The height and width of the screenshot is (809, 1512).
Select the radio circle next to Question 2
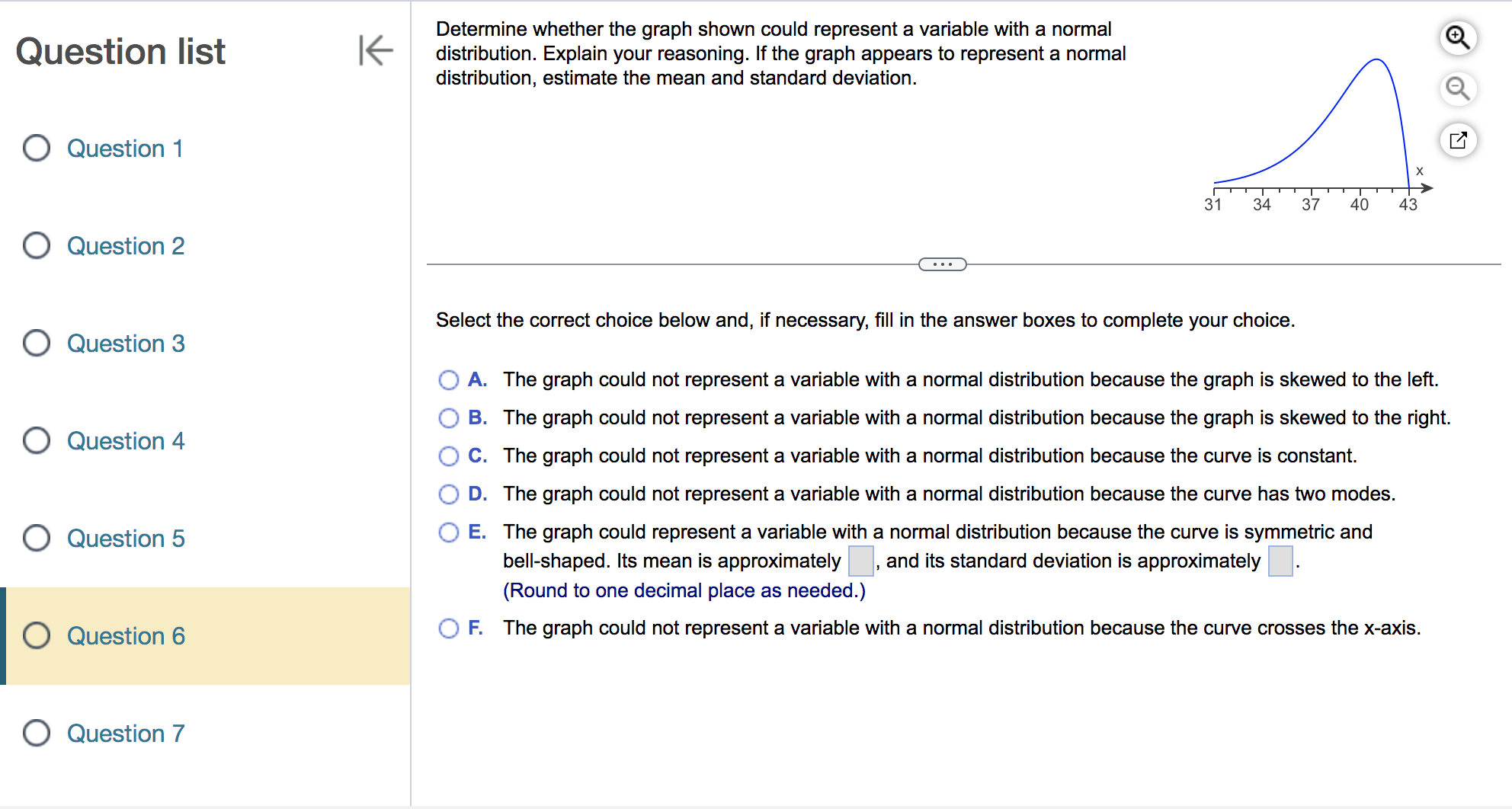pos(36,245)
